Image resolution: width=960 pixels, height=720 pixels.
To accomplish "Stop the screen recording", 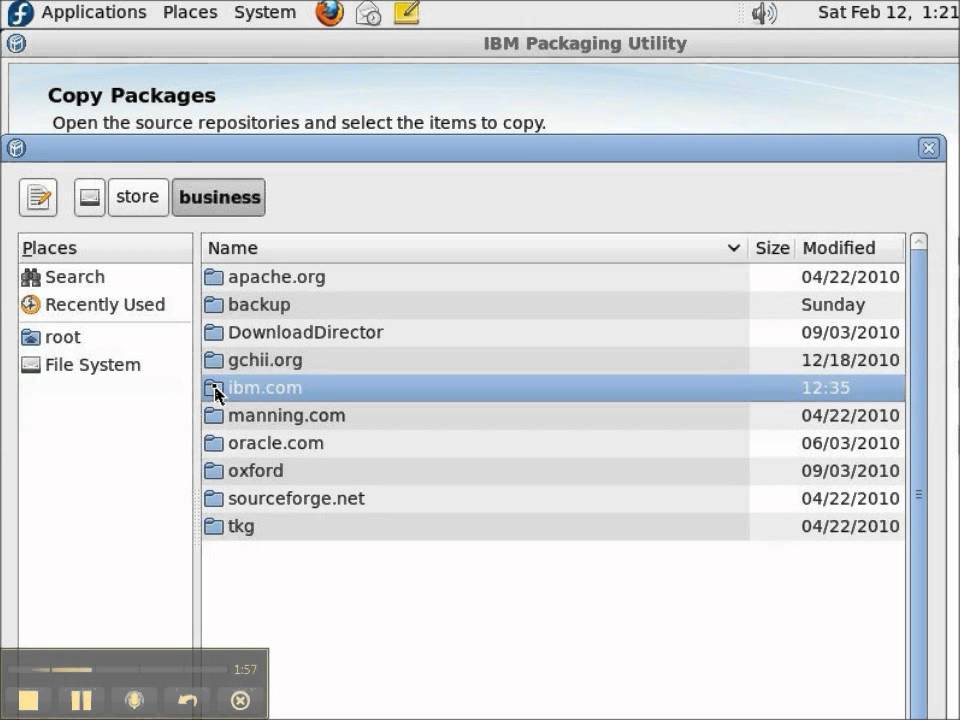I will pyautogui.click(x=28, y=700).
